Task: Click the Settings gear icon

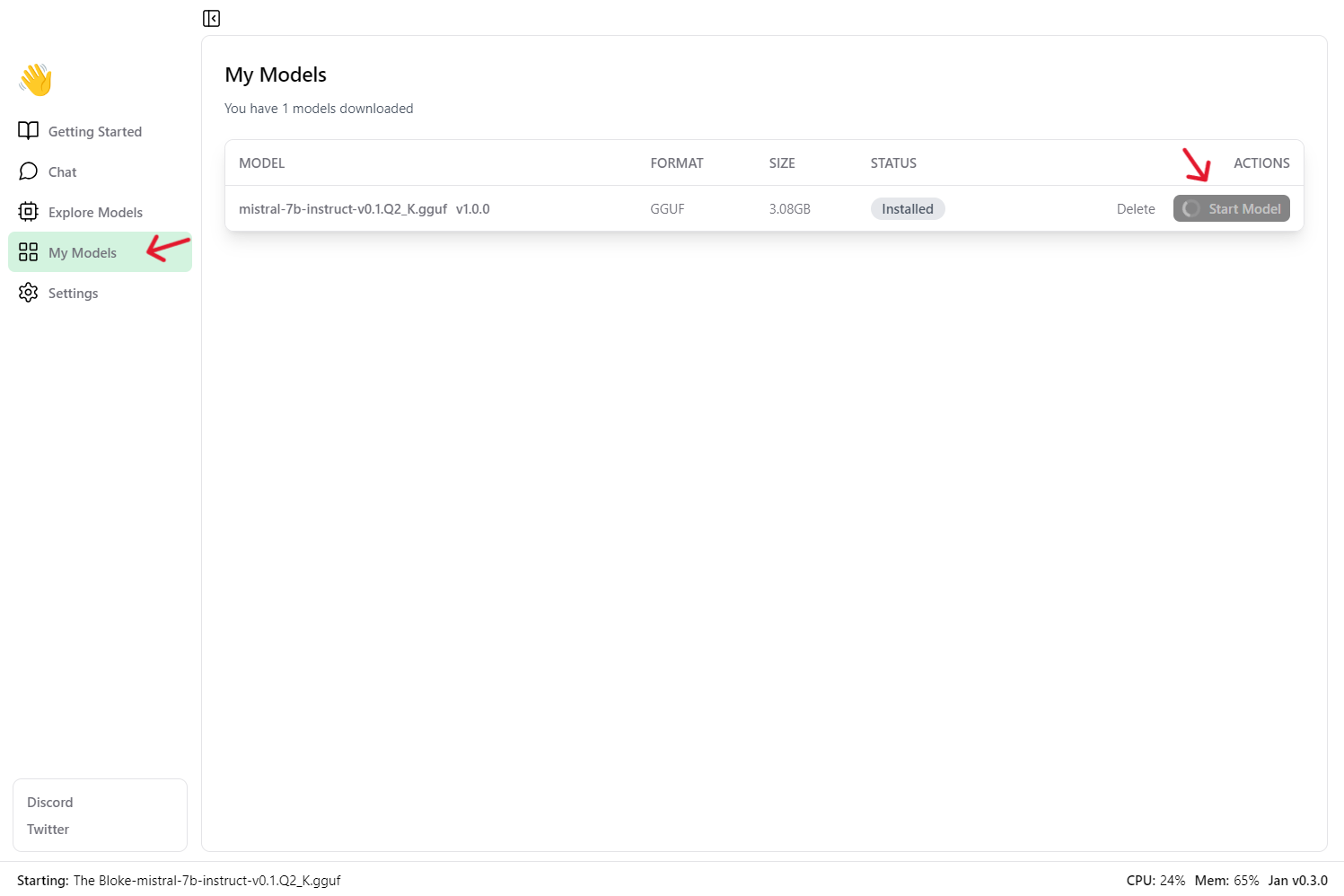Action: (28, 293)
